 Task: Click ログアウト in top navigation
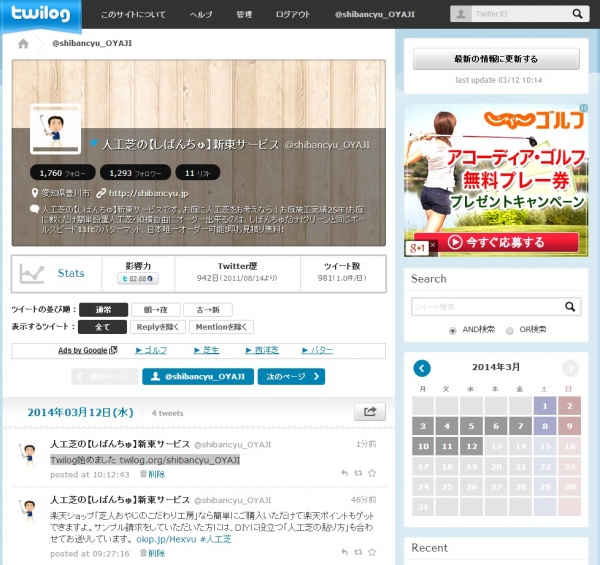(x=293, y=15)
